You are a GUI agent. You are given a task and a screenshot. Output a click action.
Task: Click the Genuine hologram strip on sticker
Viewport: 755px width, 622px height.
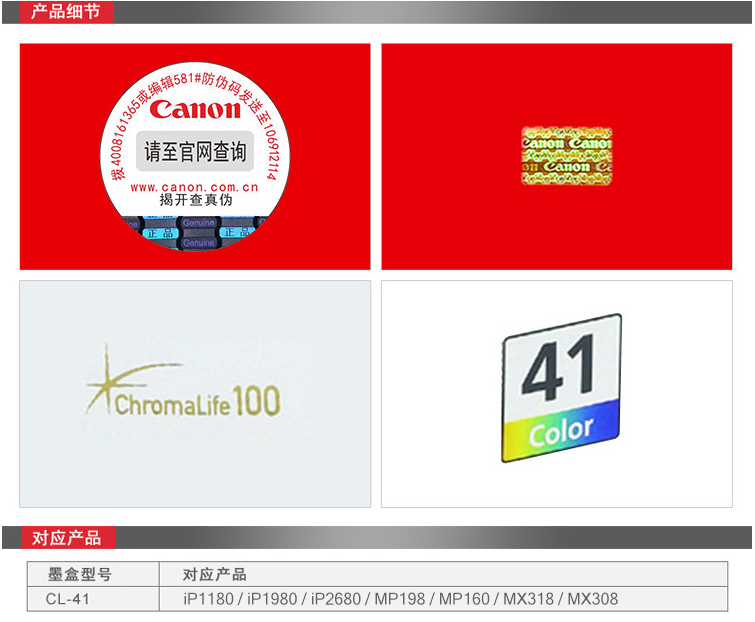pos(195,232)
